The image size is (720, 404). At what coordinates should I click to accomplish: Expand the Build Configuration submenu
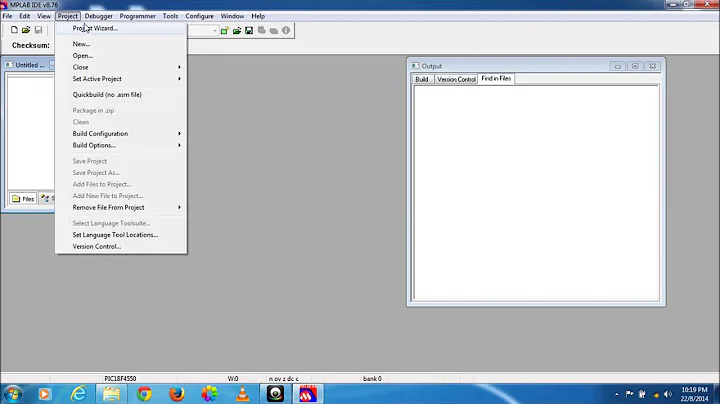(125, 133)
